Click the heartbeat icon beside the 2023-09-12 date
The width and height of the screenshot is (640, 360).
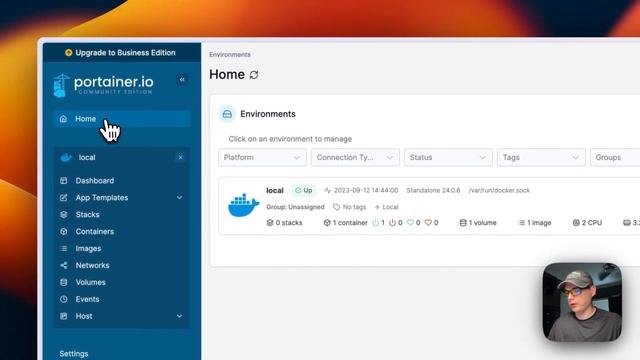[327, 190]
